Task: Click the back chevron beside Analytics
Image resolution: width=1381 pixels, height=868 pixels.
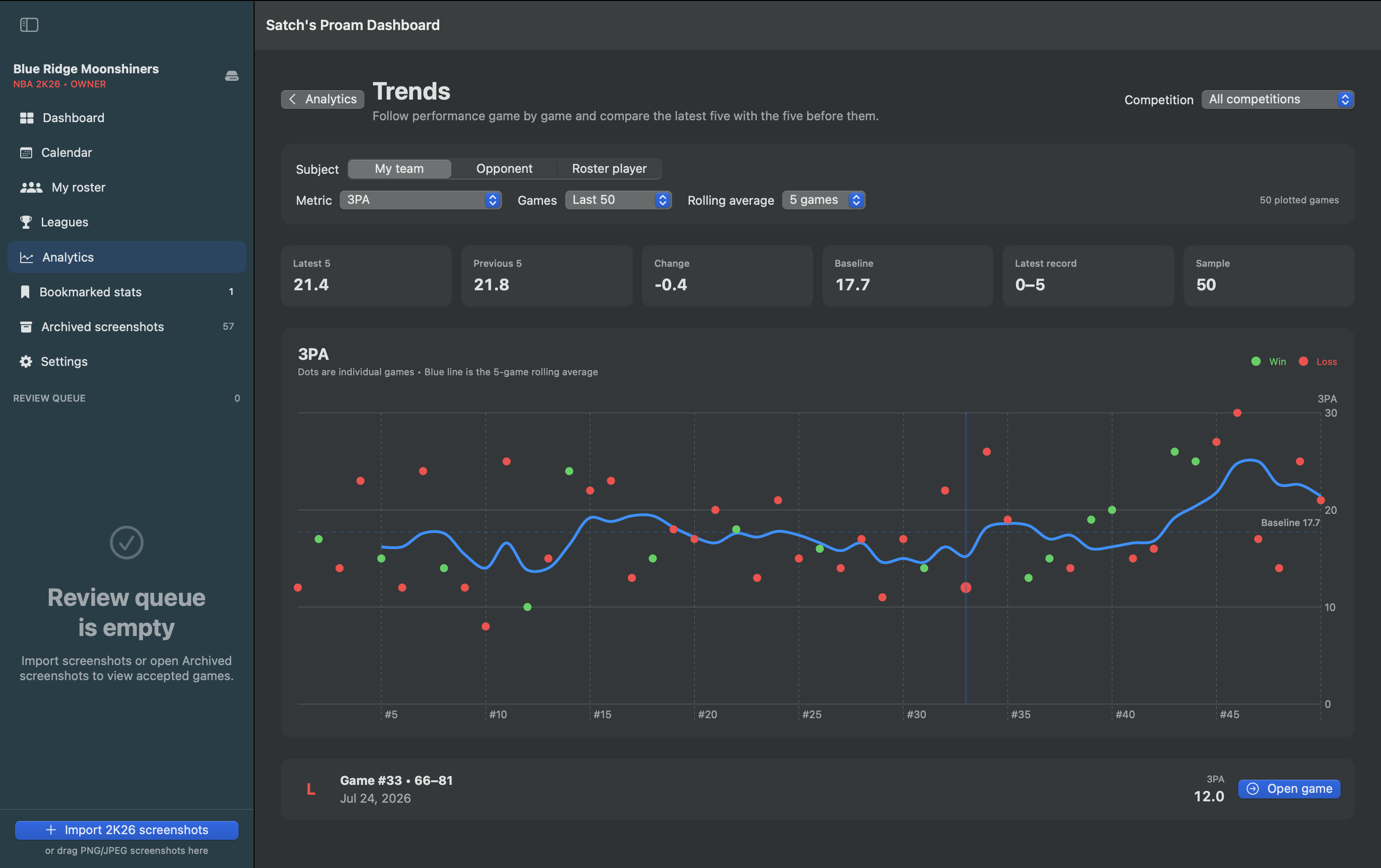Action: click(x=293, y=99)
